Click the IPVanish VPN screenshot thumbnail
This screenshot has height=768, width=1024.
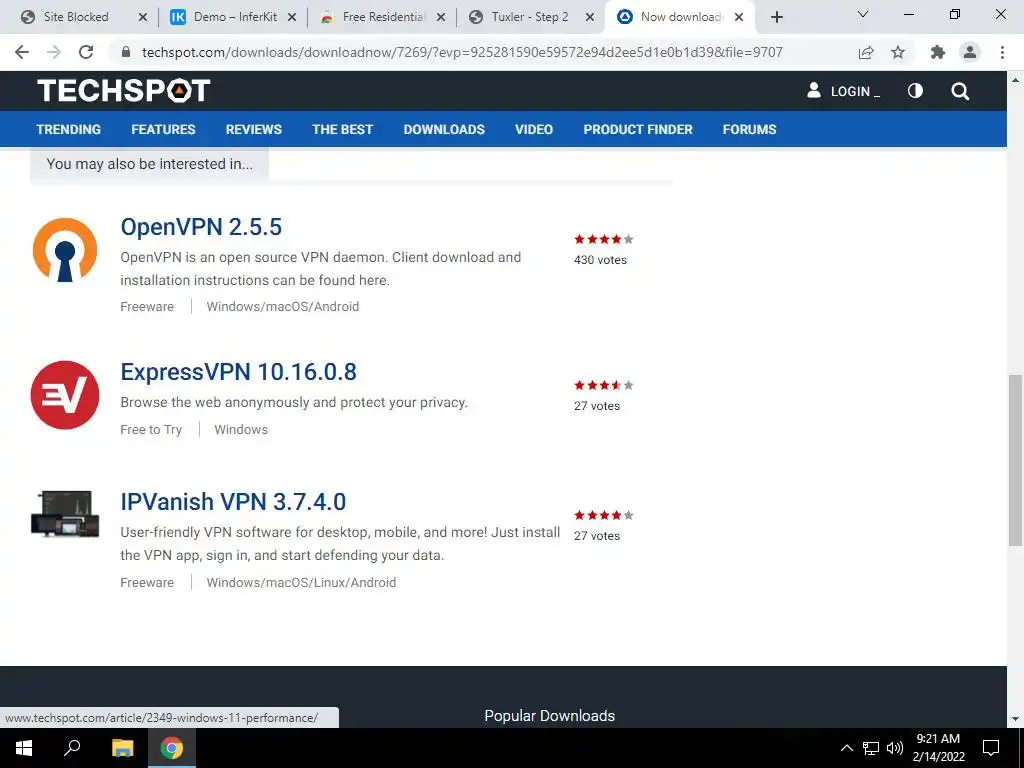(65, 514)
